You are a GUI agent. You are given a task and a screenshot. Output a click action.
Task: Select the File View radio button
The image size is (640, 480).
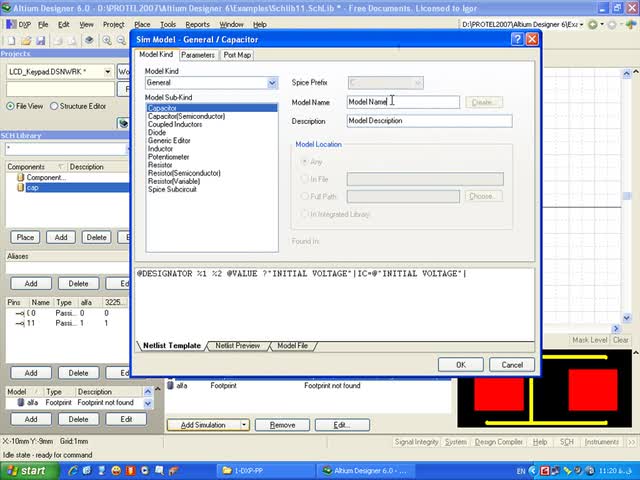point(10,106)
